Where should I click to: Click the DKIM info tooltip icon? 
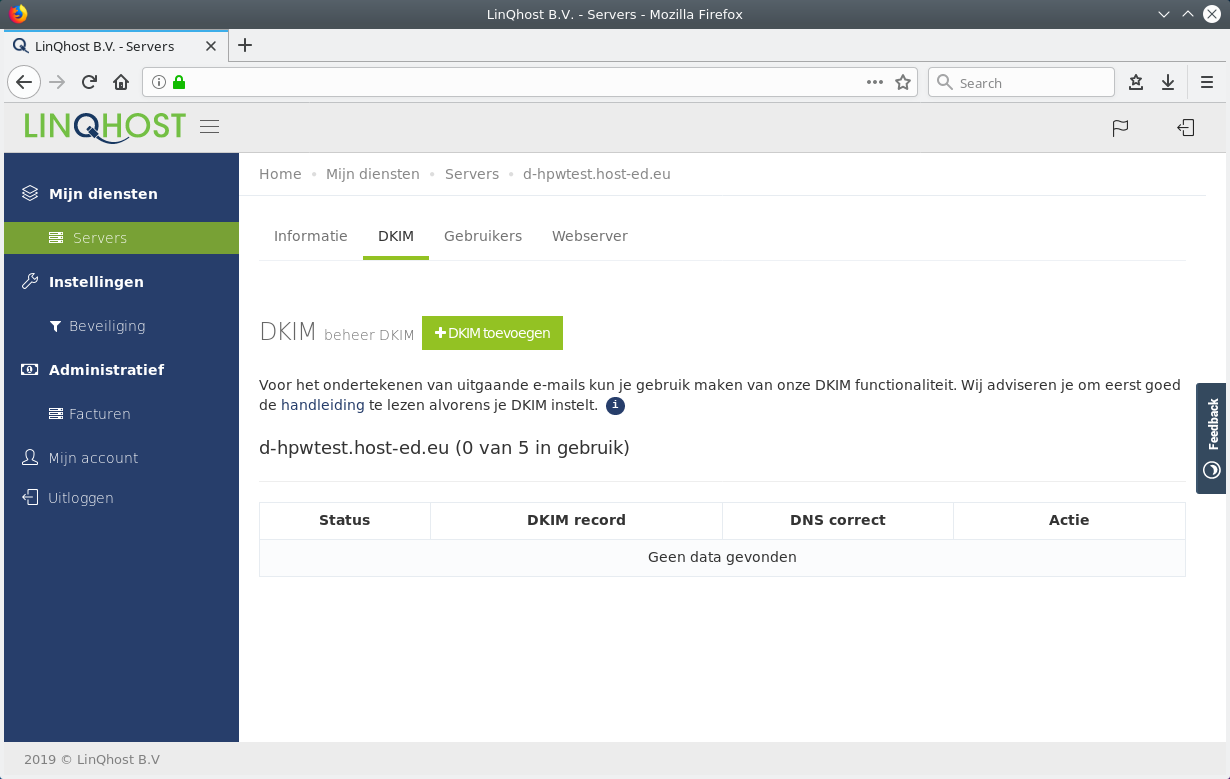615,405
